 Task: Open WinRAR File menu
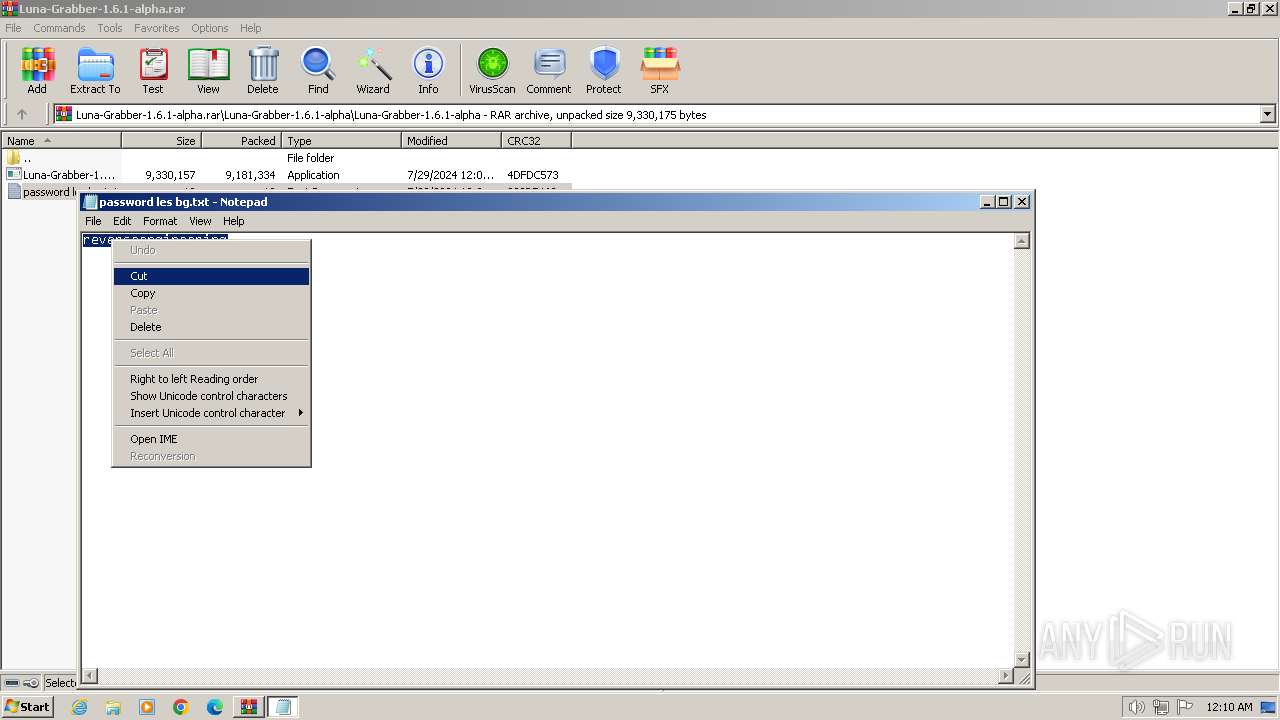13,28
